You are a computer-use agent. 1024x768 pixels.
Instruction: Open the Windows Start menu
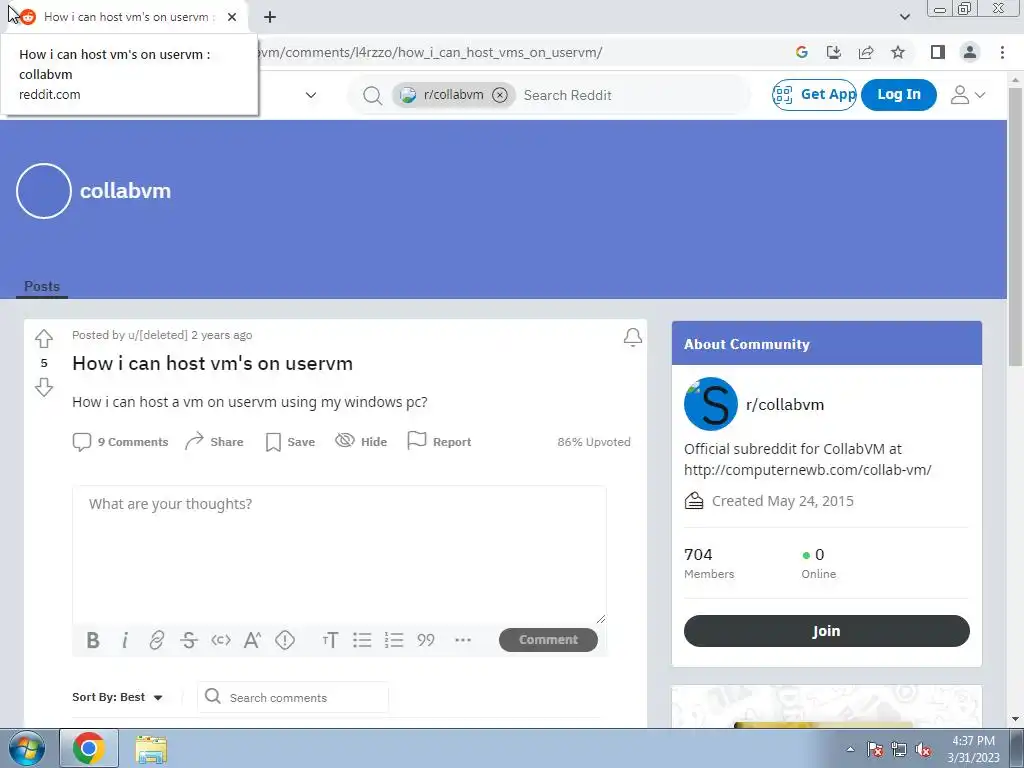(27, 748)
